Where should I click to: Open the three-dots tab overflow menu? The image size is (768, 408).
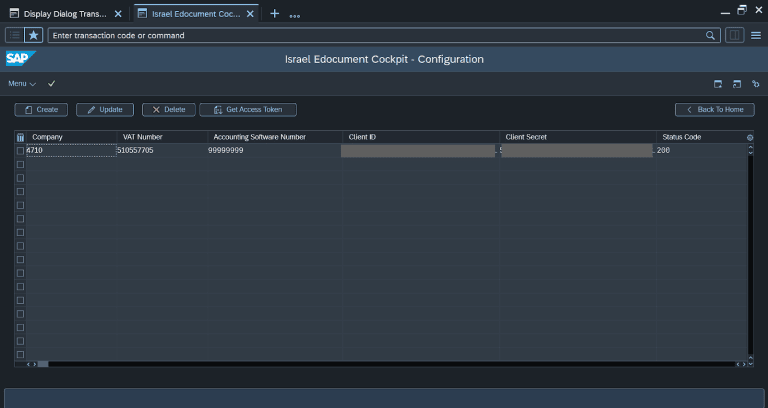[x=294, y=16]
